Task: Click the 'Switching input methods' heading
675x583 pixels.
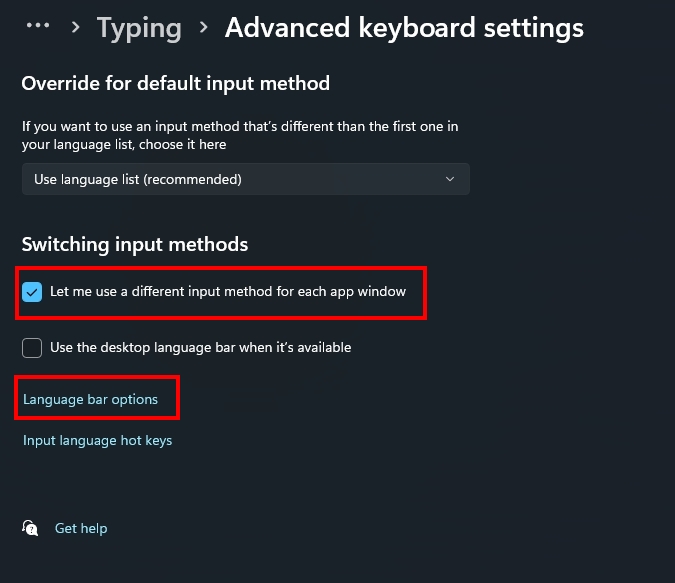Action: coord(135,245)
